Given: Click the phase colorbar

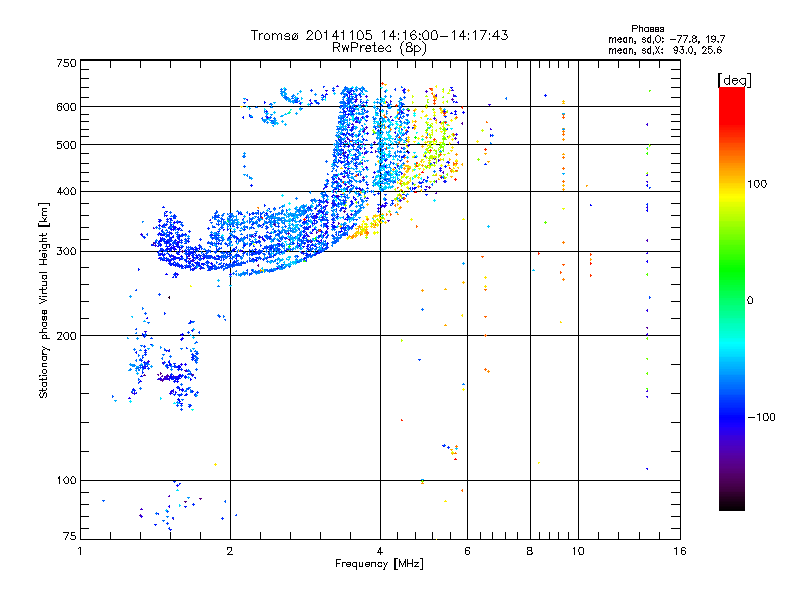Looking at the screenshot, I should click(x=732, y=298).
